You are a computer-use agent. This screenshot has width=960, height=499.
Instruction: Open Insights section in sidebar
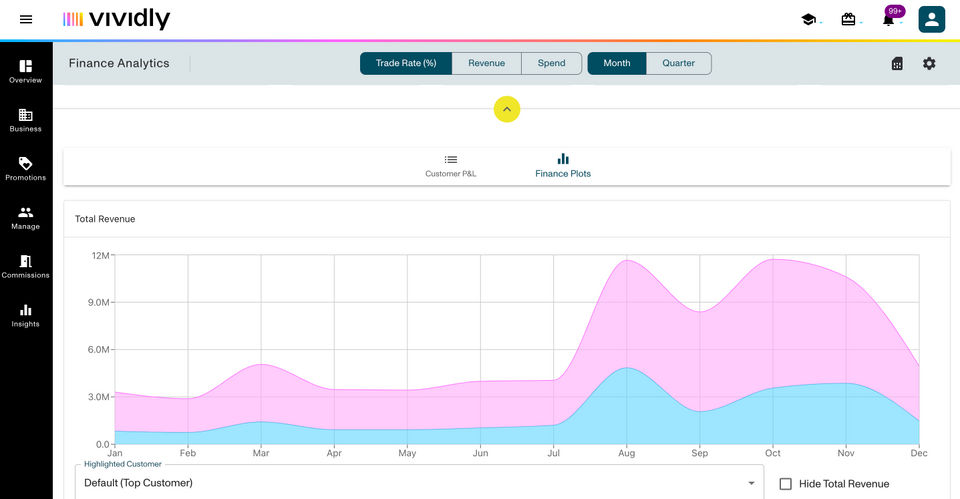click(x=26, y=316)
